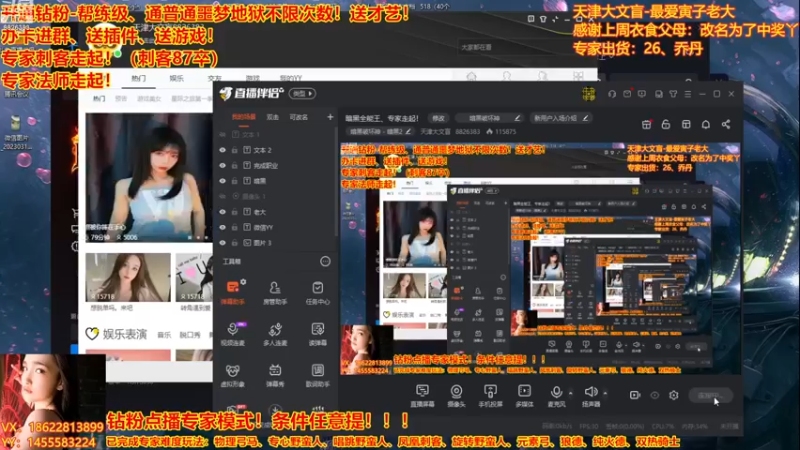Show the 文本 1 layer
The image size is (800, 450).
point(222,135)
